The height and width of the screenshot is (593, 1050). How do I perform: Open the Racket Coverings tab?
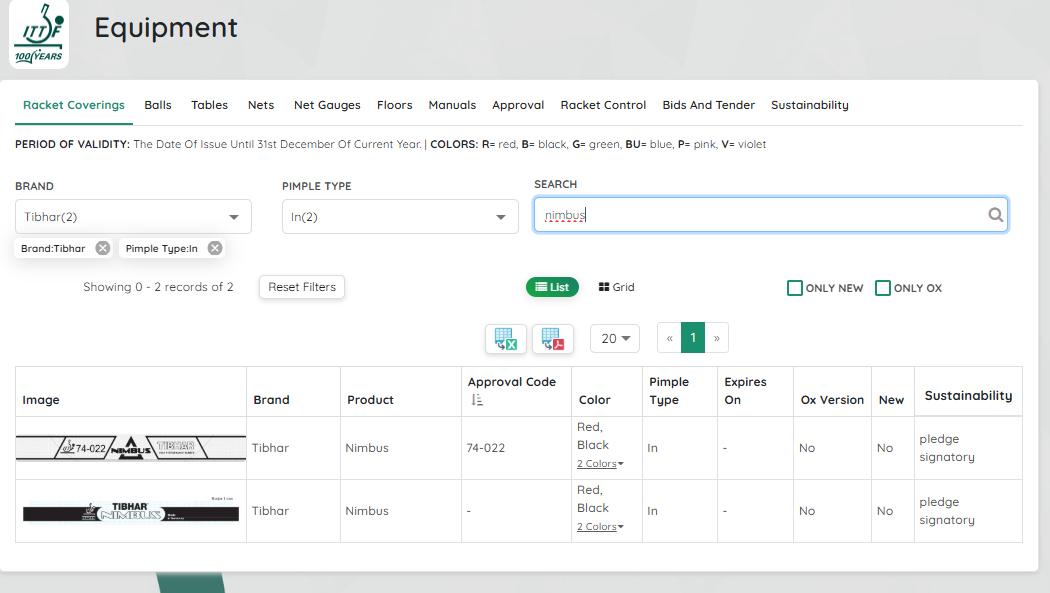tap(74, 105)
